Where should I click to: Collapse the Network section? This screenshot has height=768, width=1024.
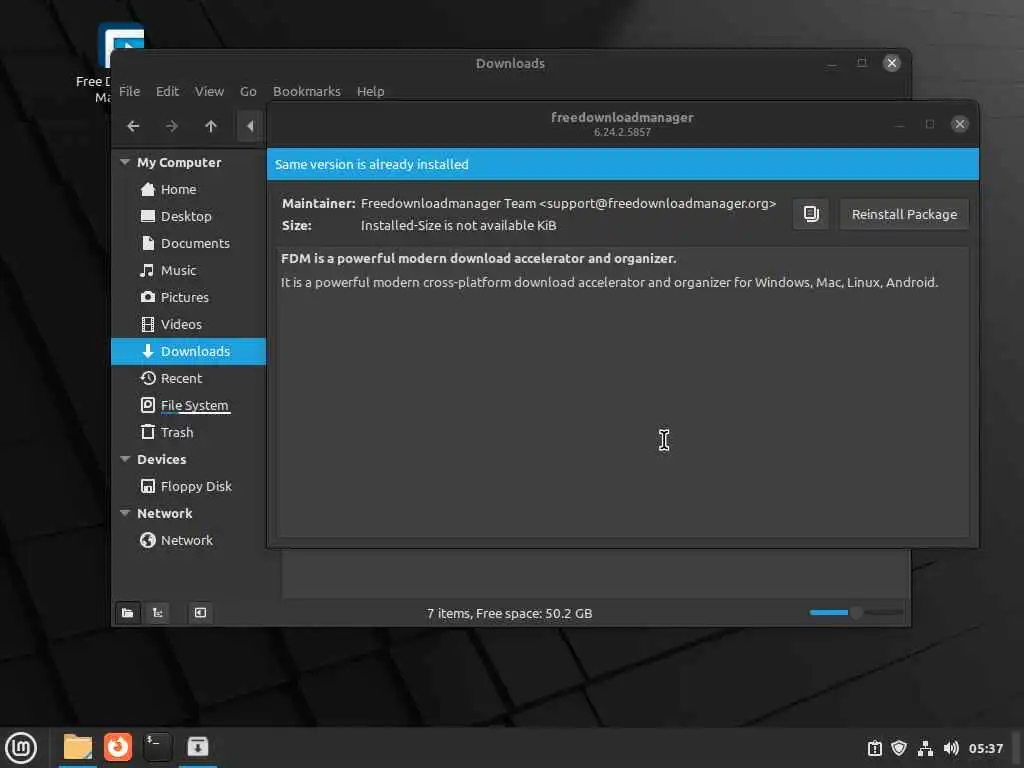click(x=125, y=513)
